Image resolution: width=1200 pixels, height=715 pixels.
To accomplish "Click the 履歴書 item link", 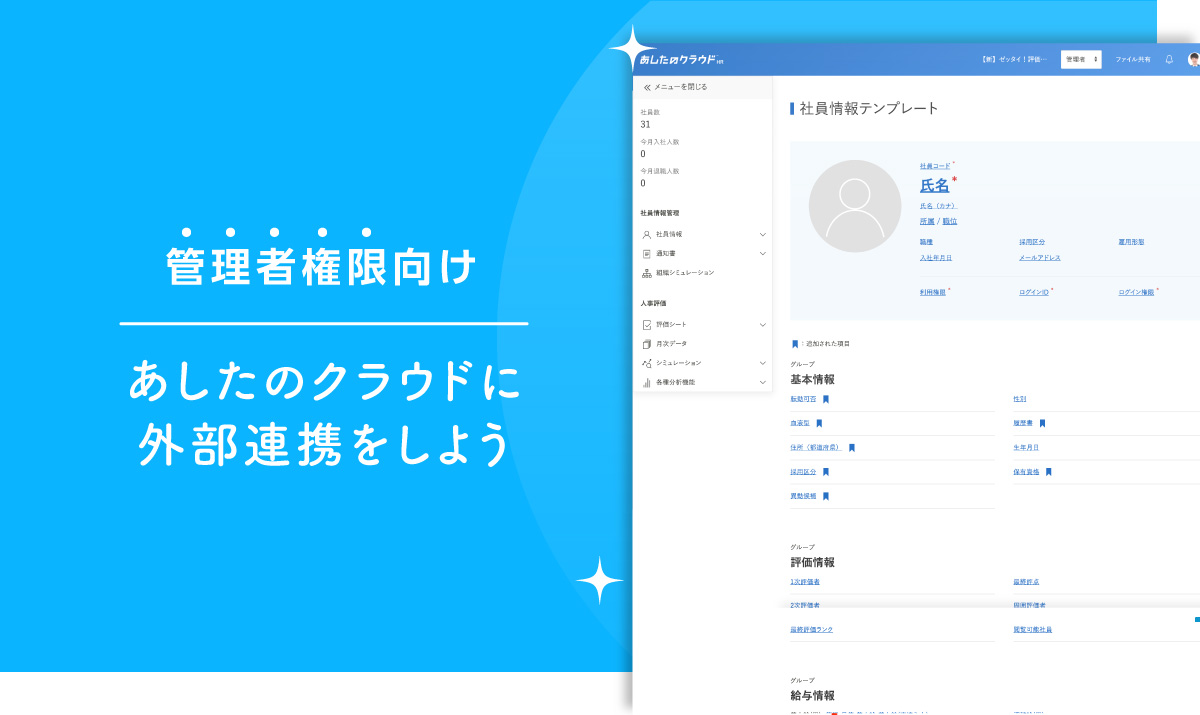I will [1023, 424].
